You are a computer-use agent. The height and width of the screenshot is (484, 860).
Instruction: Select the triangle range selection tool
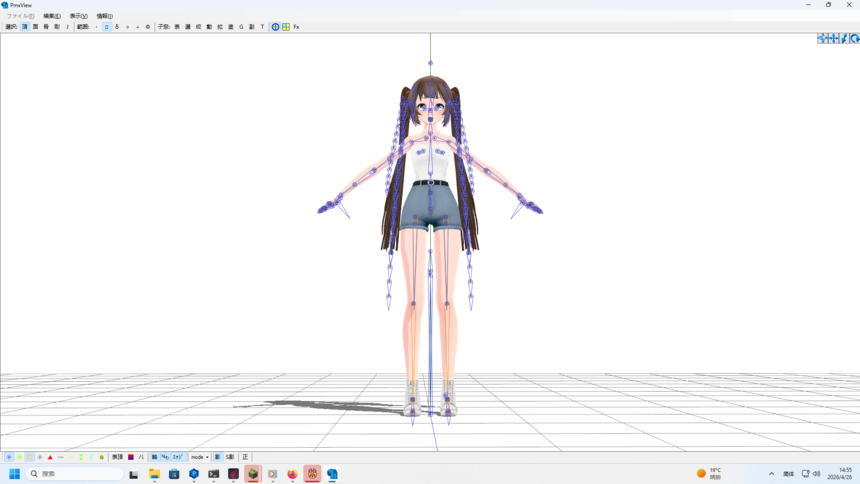[138, 26]
